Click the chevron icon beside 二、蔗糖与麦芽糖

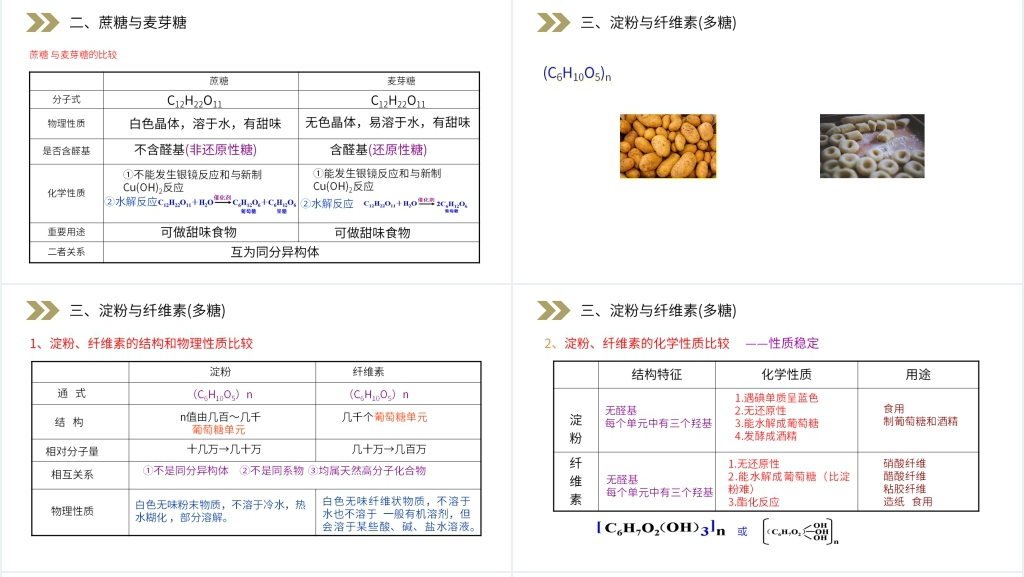(x=42, y=23)
